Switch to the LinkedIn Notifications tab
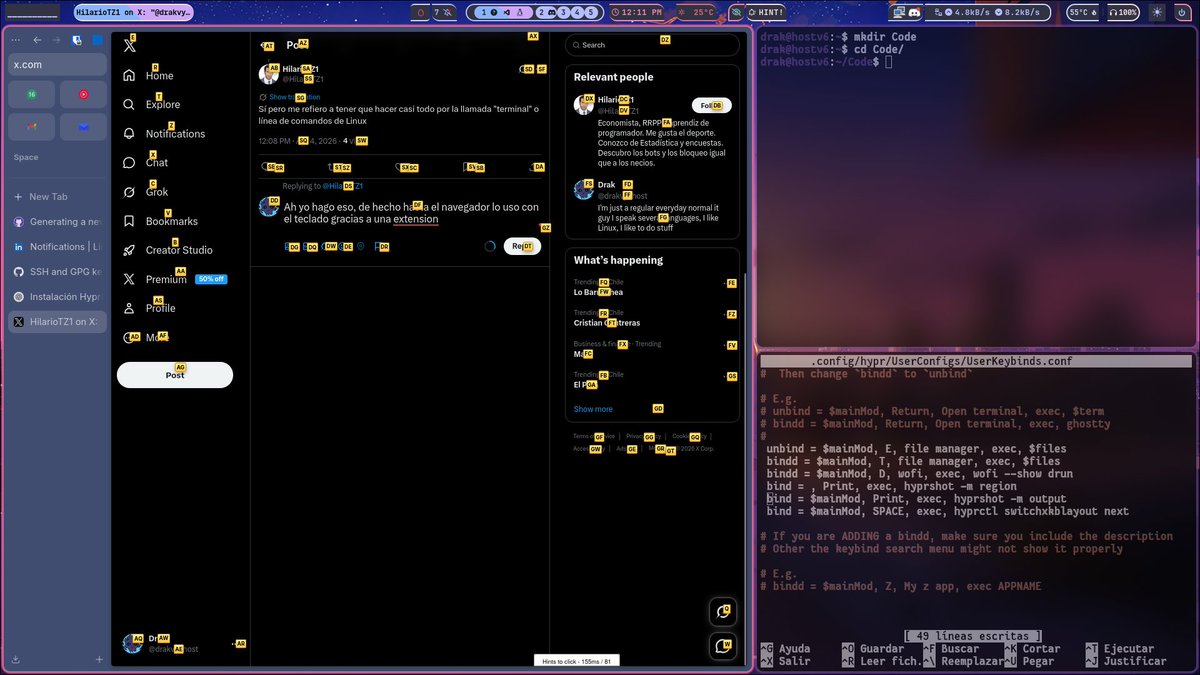The height and width of the screenshot is (675, 1200). coord(57,247)
